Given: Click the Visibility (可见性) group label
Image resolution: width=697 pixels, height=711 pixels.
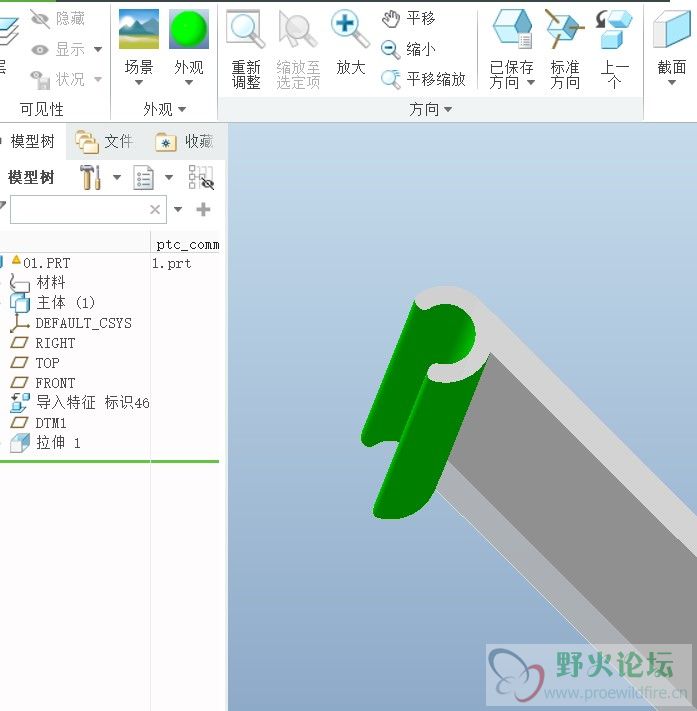Looking at the screenshot, I should coord(41,109).
